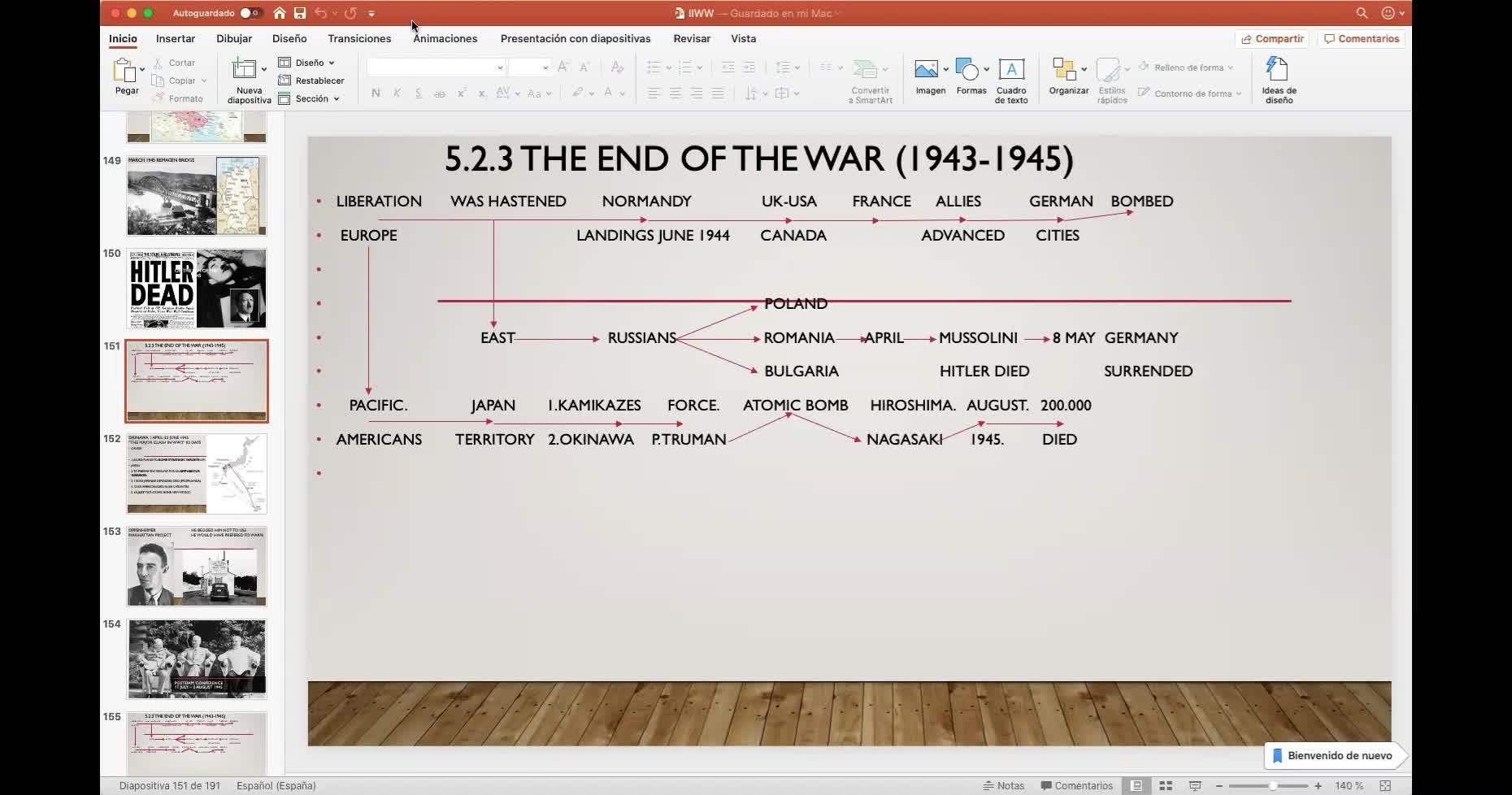Insert a new slide with Nueva diapositiva icon

[244, 69]
